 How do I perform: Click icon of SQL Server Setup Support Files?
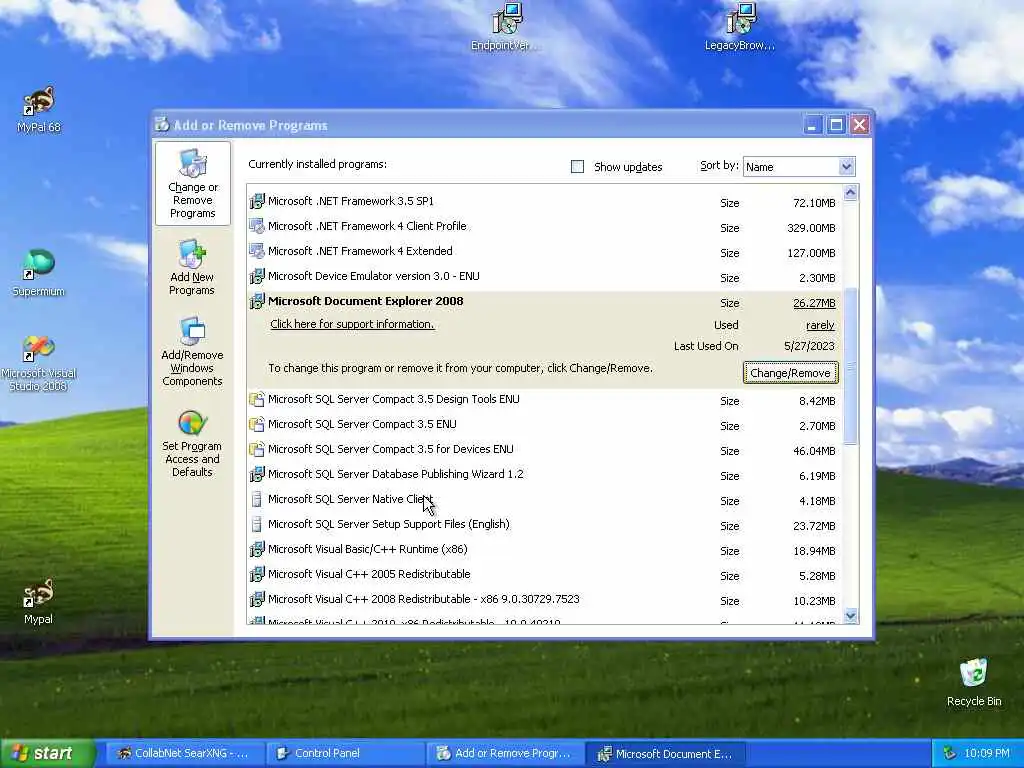(257, 524)
